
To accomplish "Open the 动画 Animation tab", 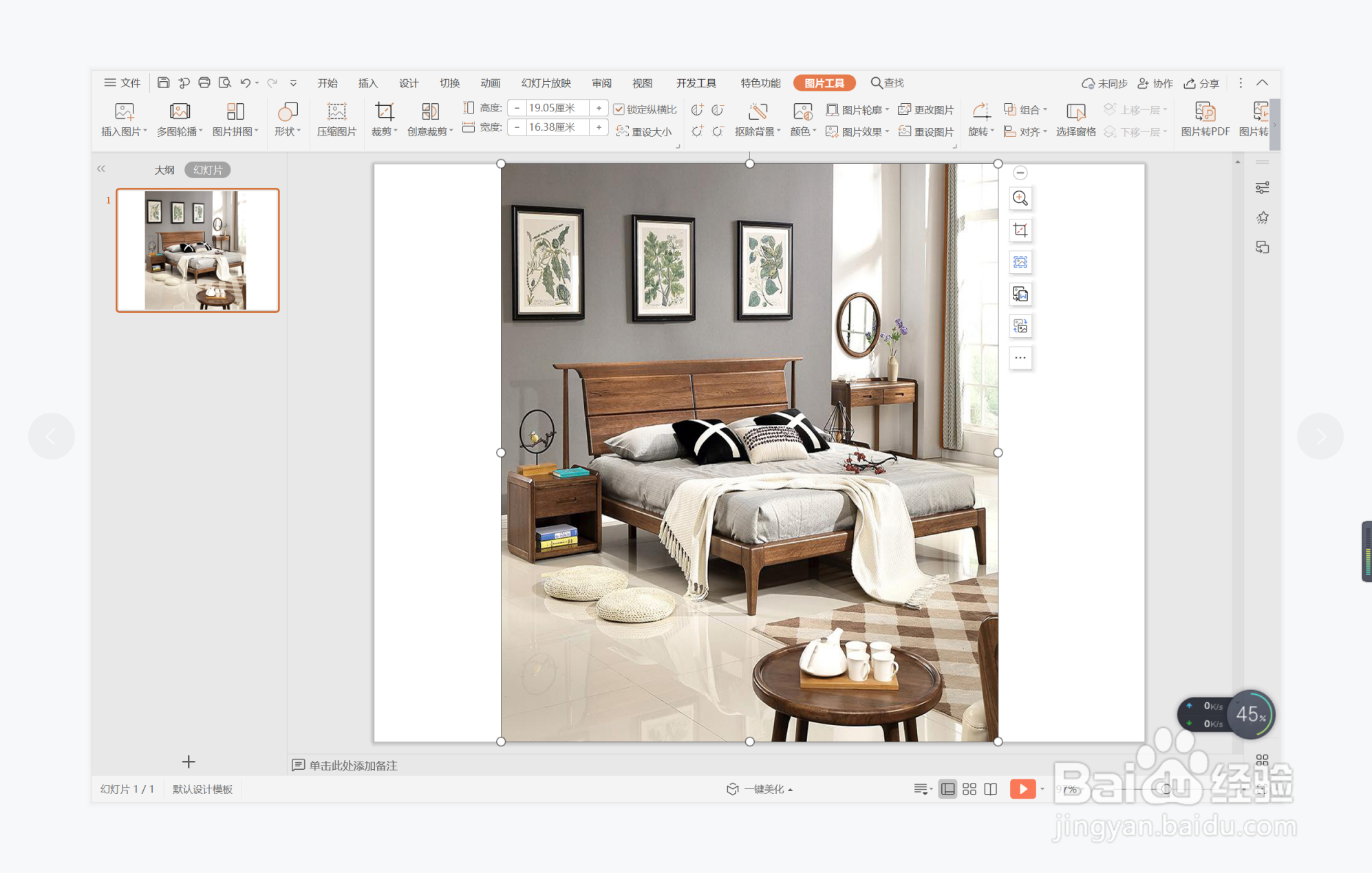I will (x=491, y=83).
